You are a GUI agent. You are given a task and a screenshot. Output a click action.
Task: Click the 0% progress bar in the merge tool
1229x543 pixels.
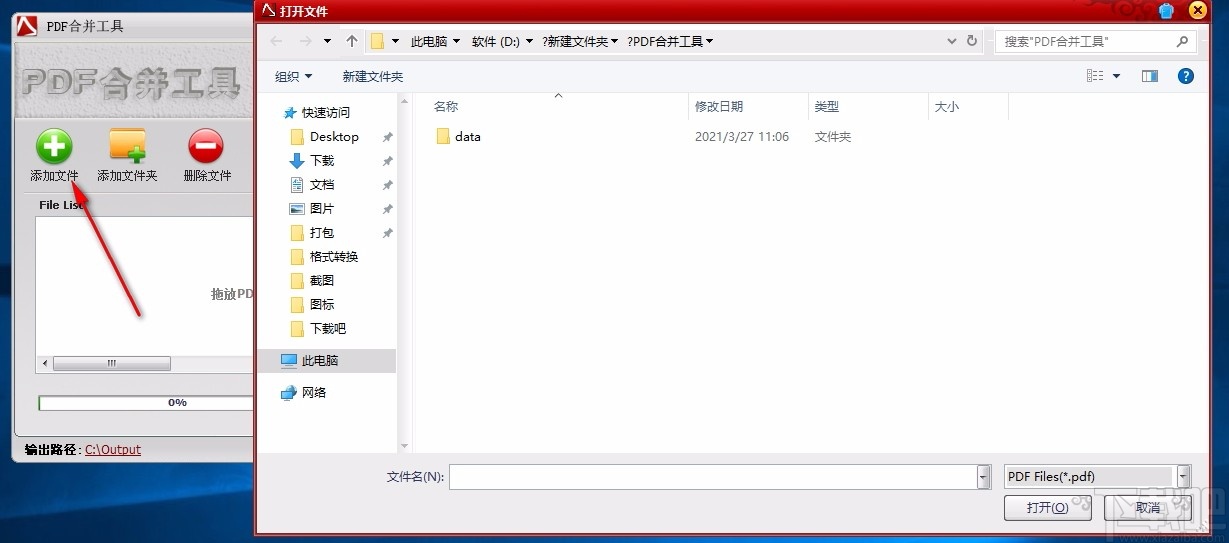pos(146,403)
